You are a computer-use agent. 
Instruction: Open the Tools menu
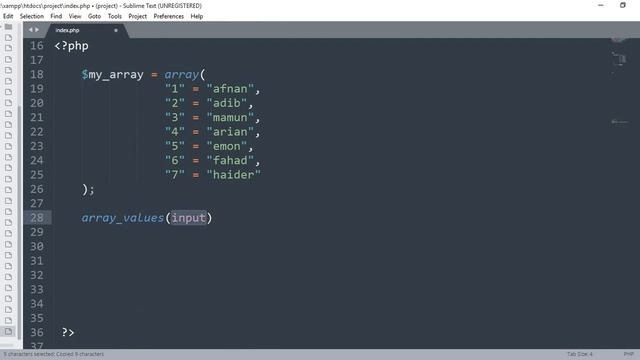(x=115, y=16)
